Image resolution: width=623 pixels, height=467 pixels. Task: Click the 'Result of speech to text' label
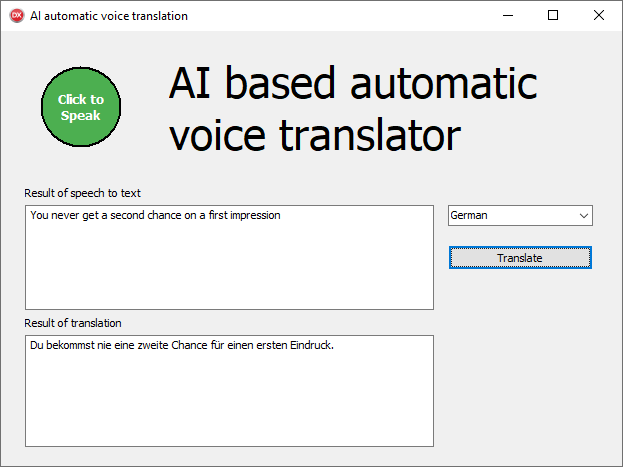tap(90, 193)
